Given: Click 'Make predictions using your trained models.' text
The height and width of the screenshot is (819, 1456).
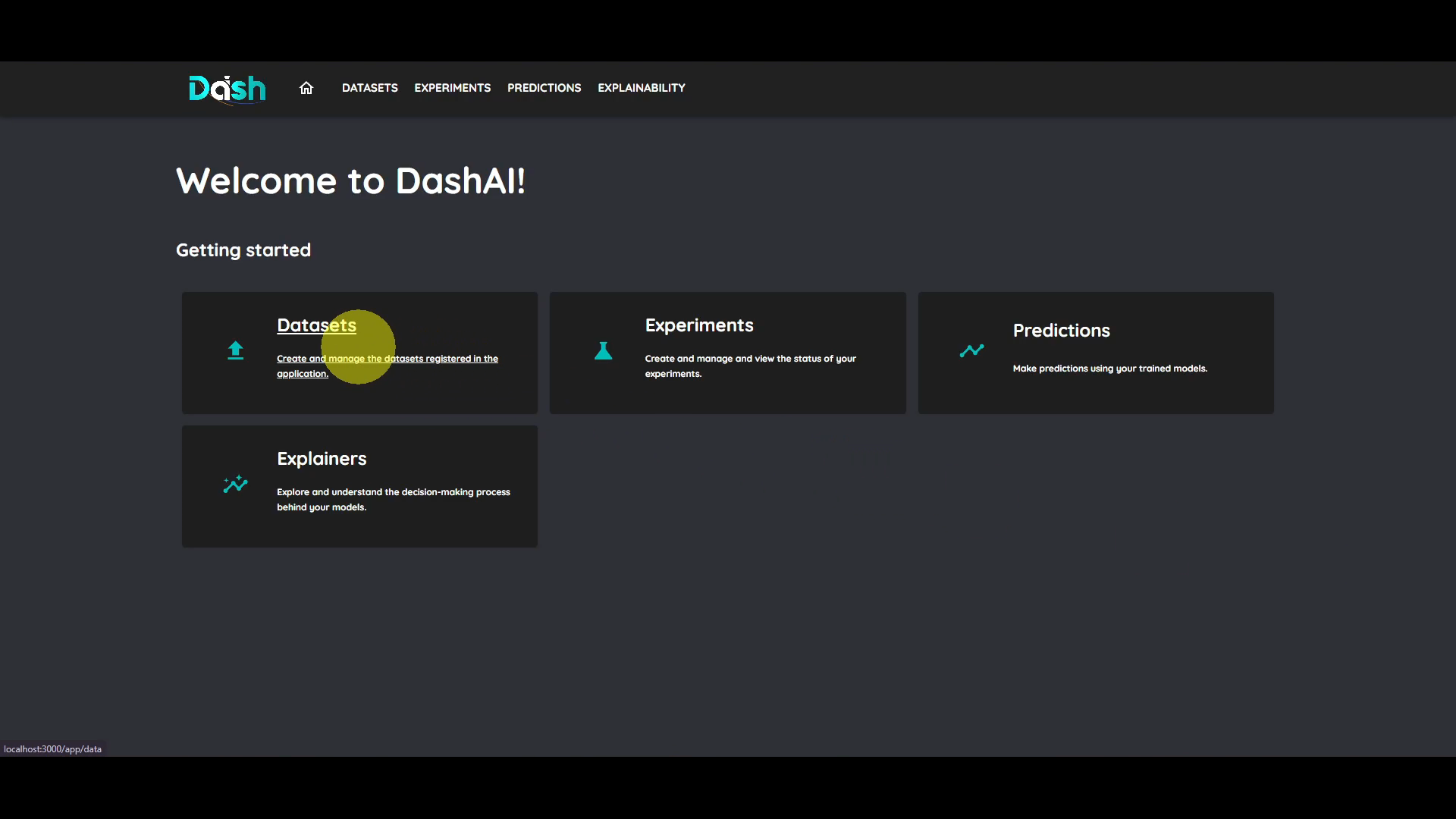Looking at the screenshot, I should click(x=1110, y=369).
